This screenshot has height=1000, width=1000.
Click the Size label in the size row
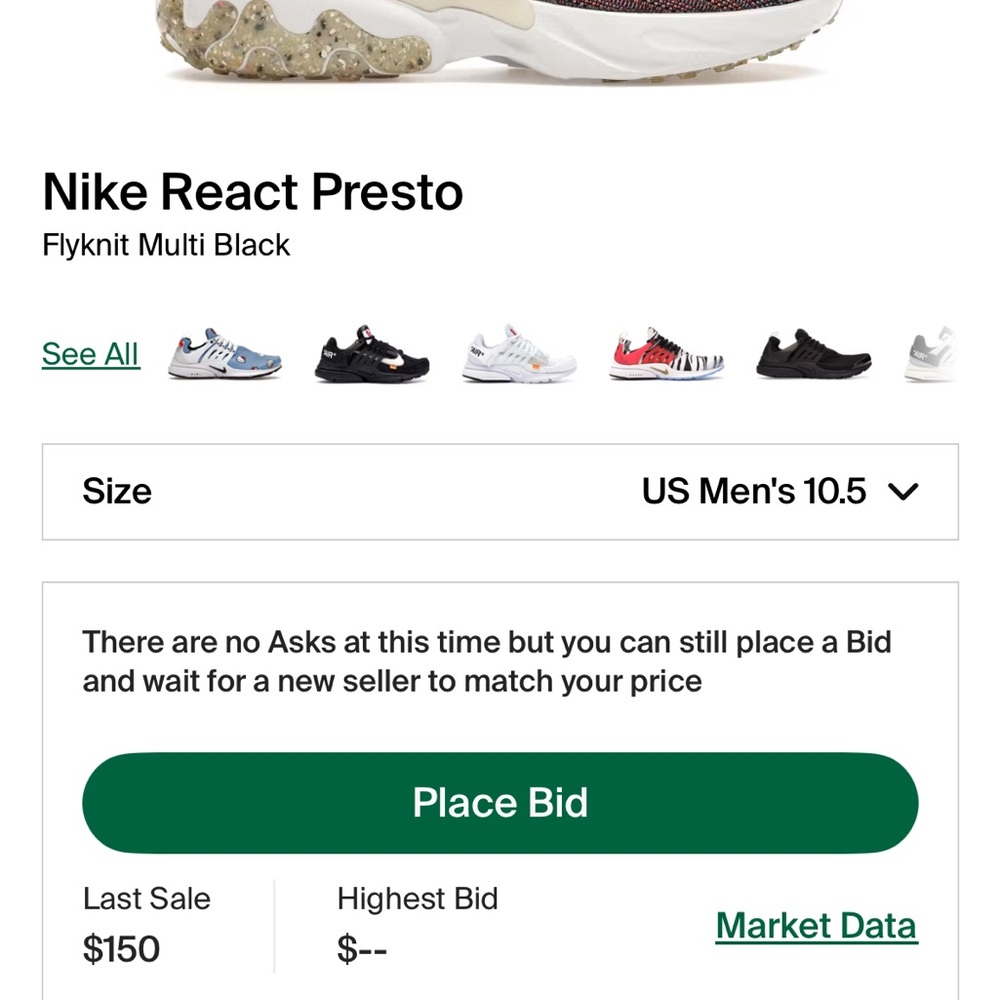click(x=117, y=491)
